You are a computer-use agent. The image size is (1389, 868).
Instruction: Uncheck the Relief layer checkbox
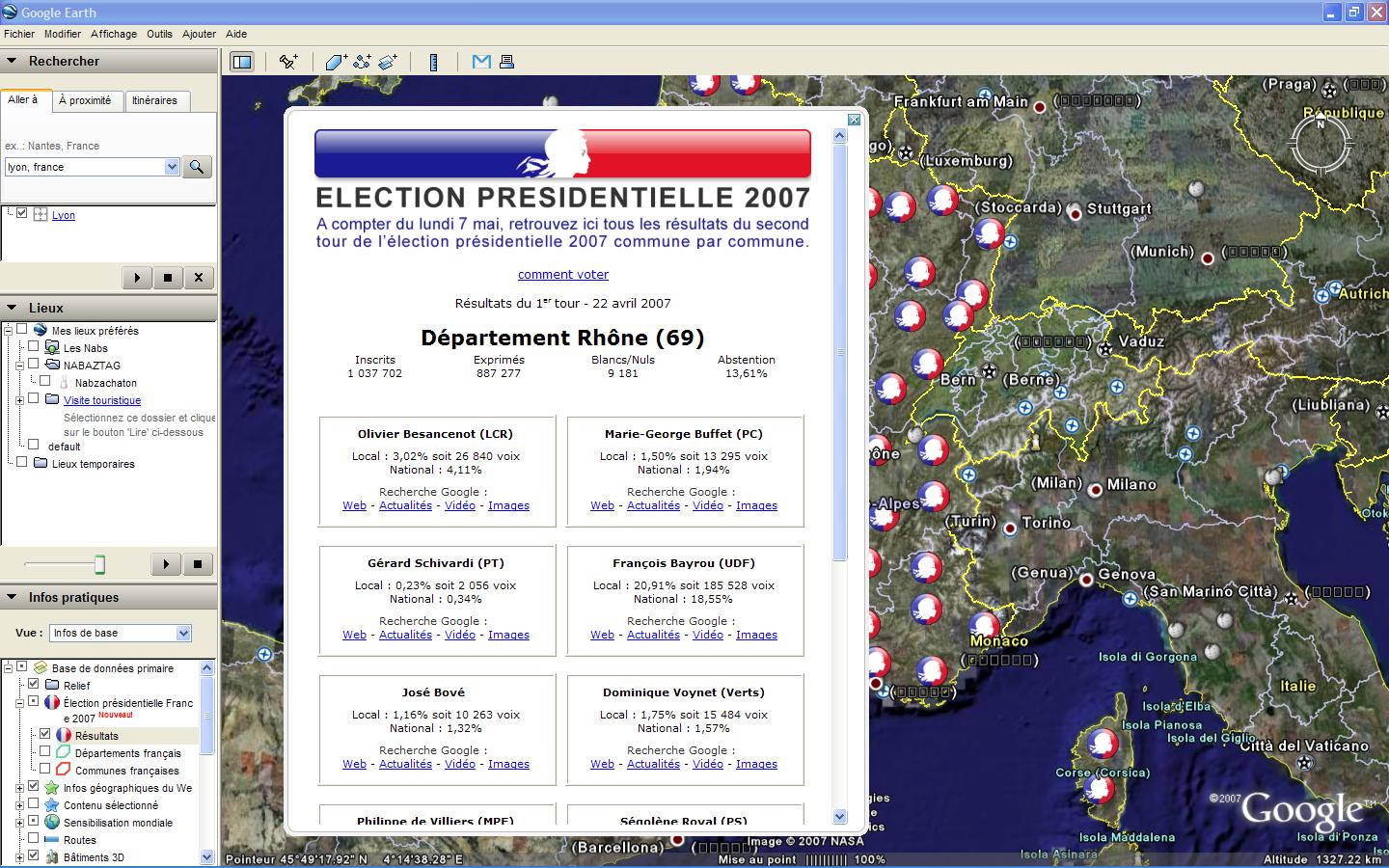click(33, 685)
